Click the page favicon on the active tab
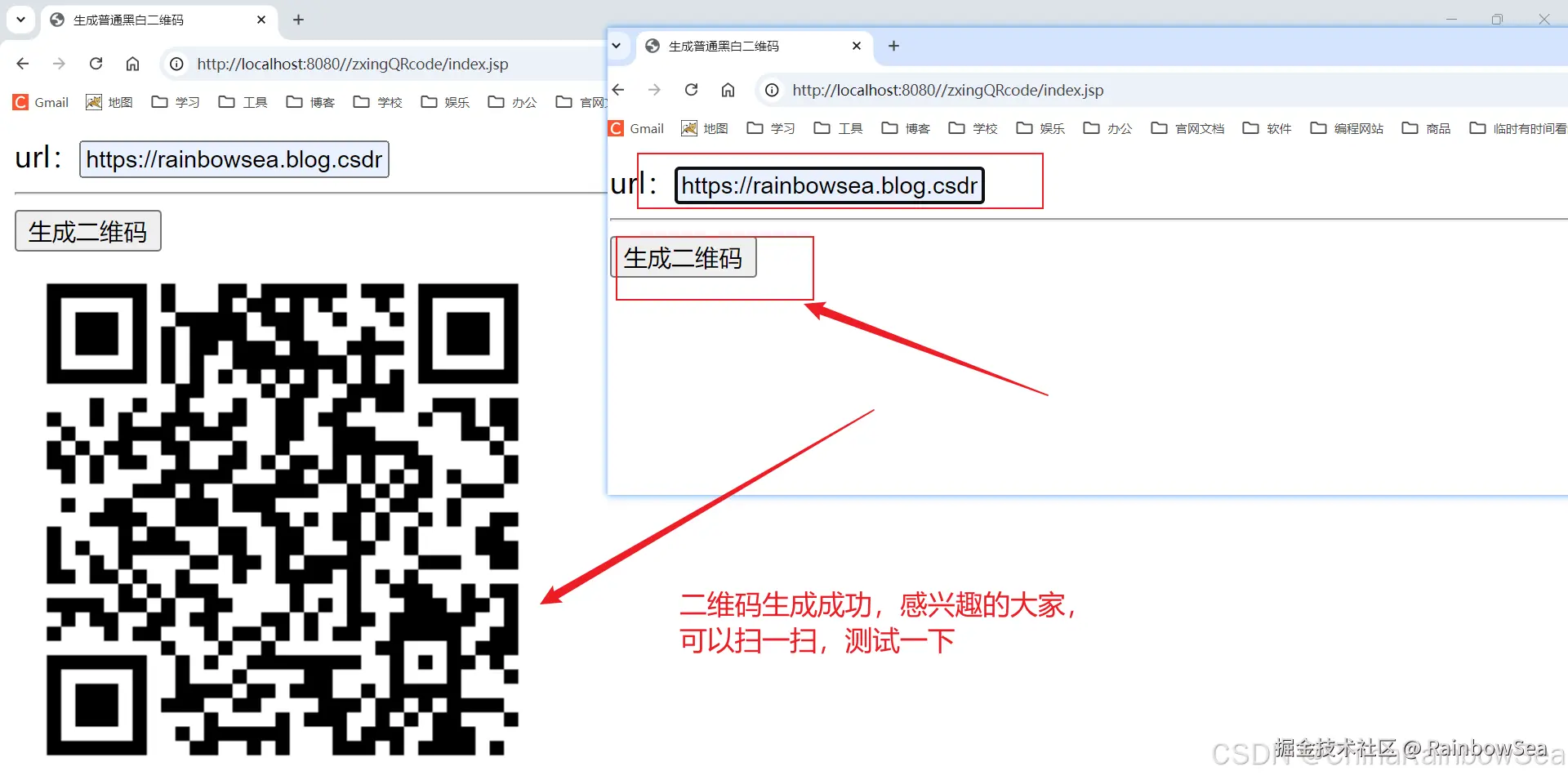The width and height of the screenshot is (1568, 780). tap(652, 46)
